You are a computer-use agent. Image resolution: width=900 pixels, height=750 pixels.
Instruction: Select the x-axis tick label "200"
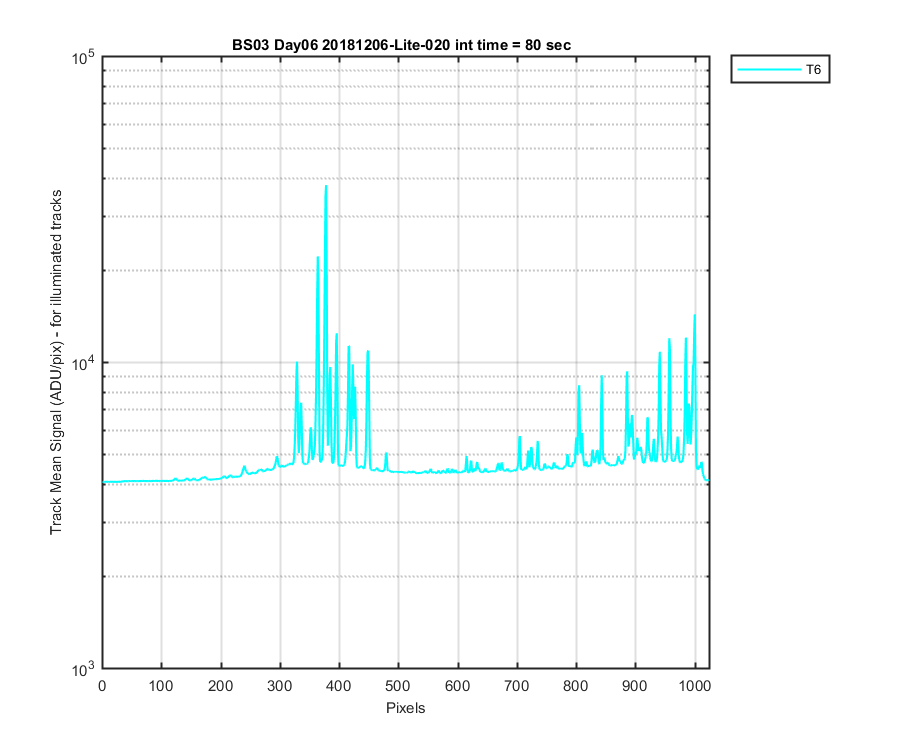[221, 686]
